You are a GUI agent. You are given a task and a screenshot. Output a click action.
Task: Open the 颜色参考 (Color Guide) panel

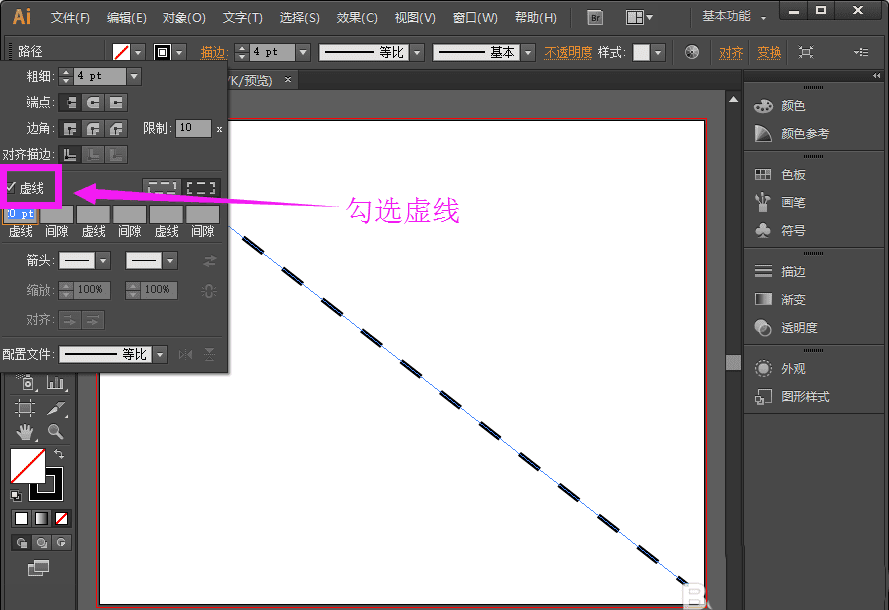(792, 134)
